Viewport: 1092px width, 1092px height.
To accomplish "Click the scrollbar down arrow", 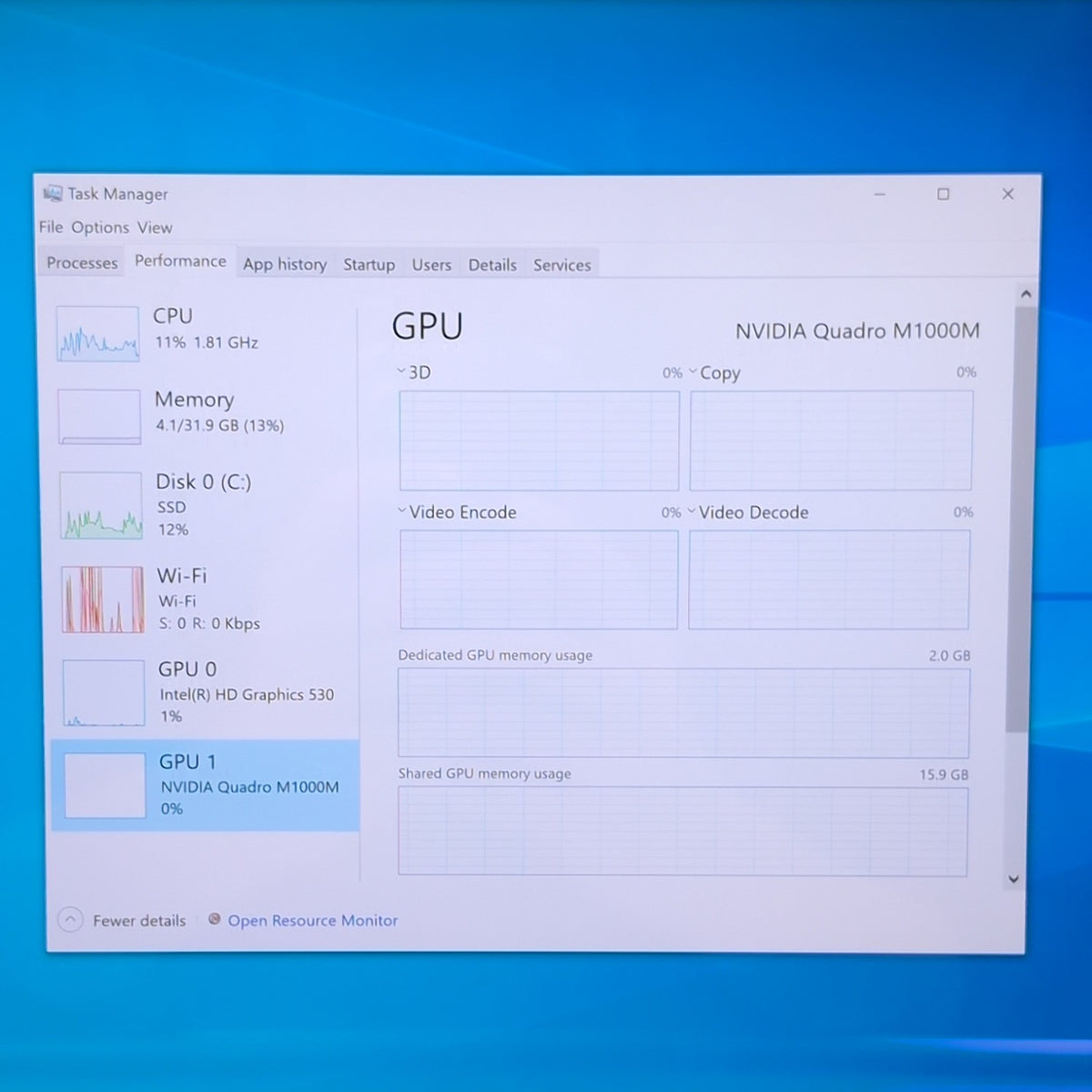I will (x=1014, y=879).
